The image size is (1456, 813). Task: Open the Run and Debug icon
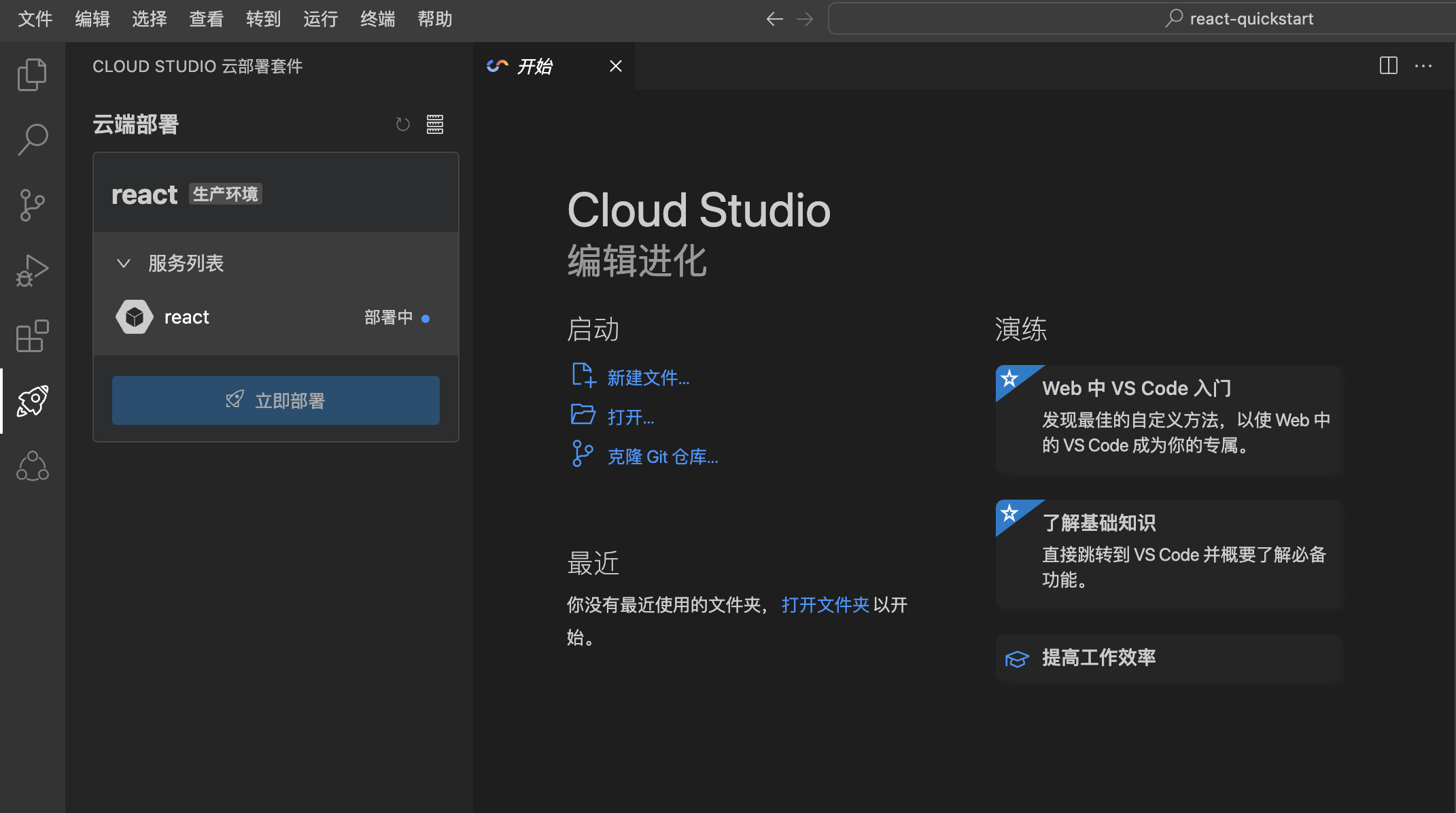click(32, 271)
